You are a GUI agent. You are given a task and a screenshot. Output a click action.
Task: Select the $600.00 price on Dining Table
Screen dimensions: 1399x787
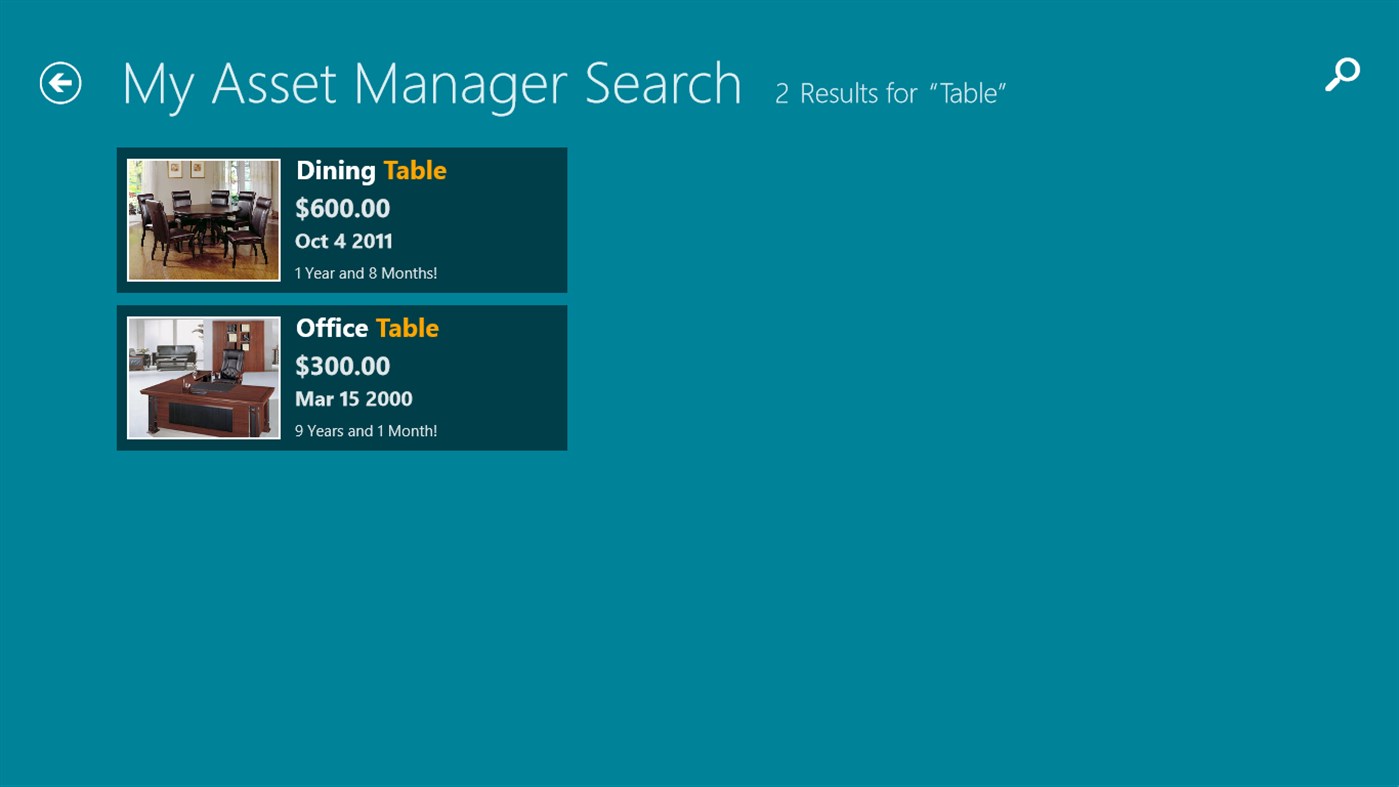point(342,208)
